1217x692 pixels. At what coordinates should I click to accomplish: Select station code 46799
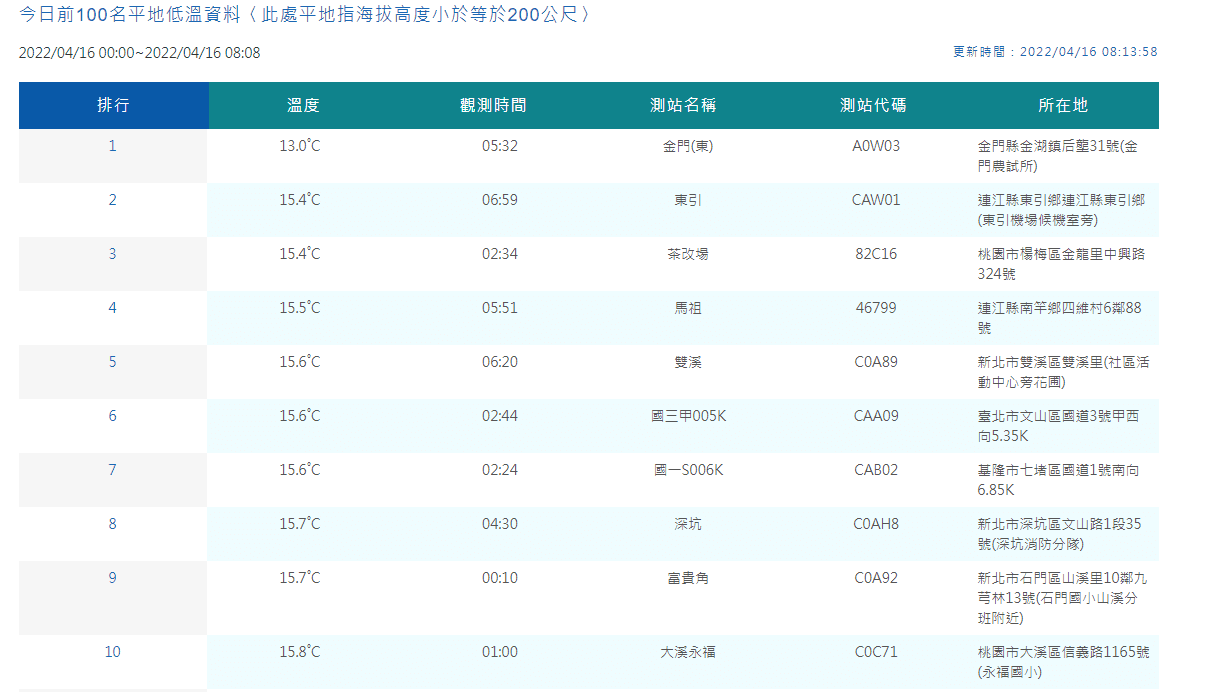[876, 307]
